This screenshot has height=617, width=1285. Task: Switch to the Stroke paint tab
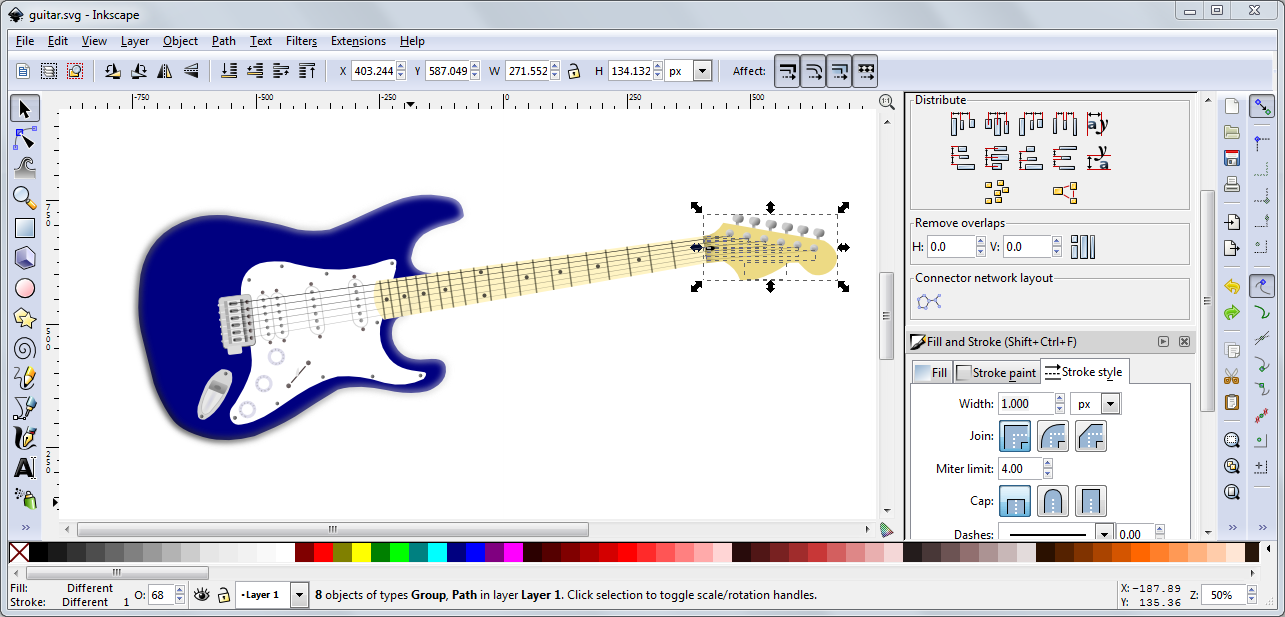(996, 371)
